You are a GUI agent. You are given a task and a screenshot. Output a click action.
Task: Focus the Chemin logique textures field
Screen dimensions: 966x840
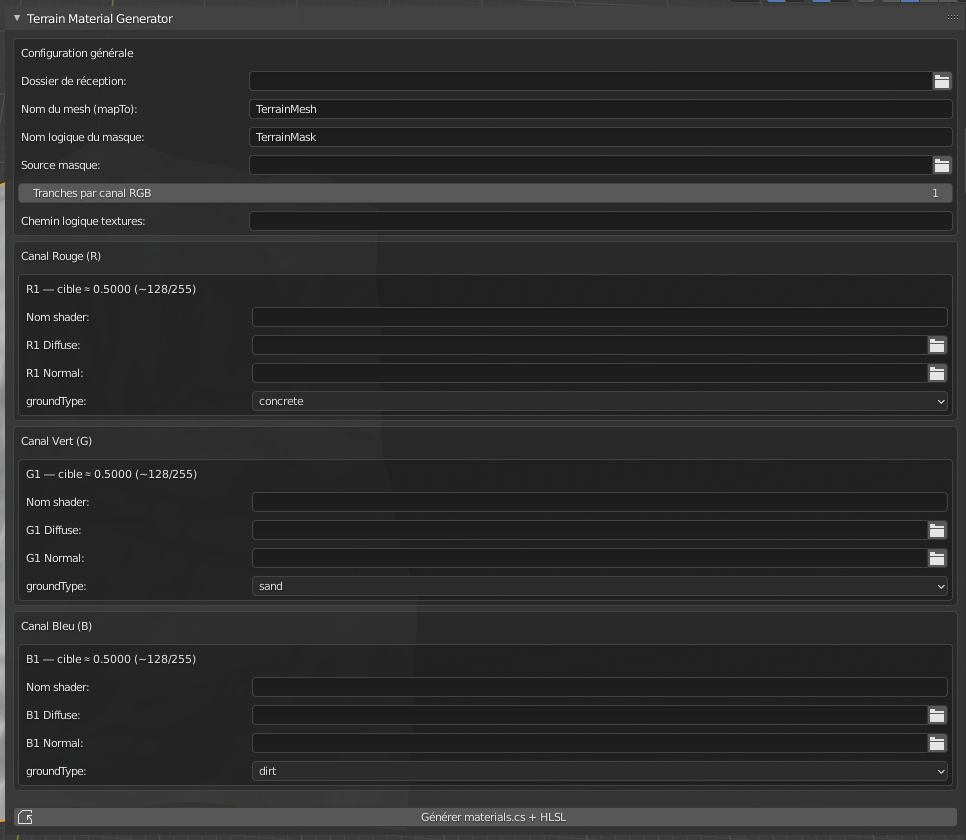pos(601,221)
